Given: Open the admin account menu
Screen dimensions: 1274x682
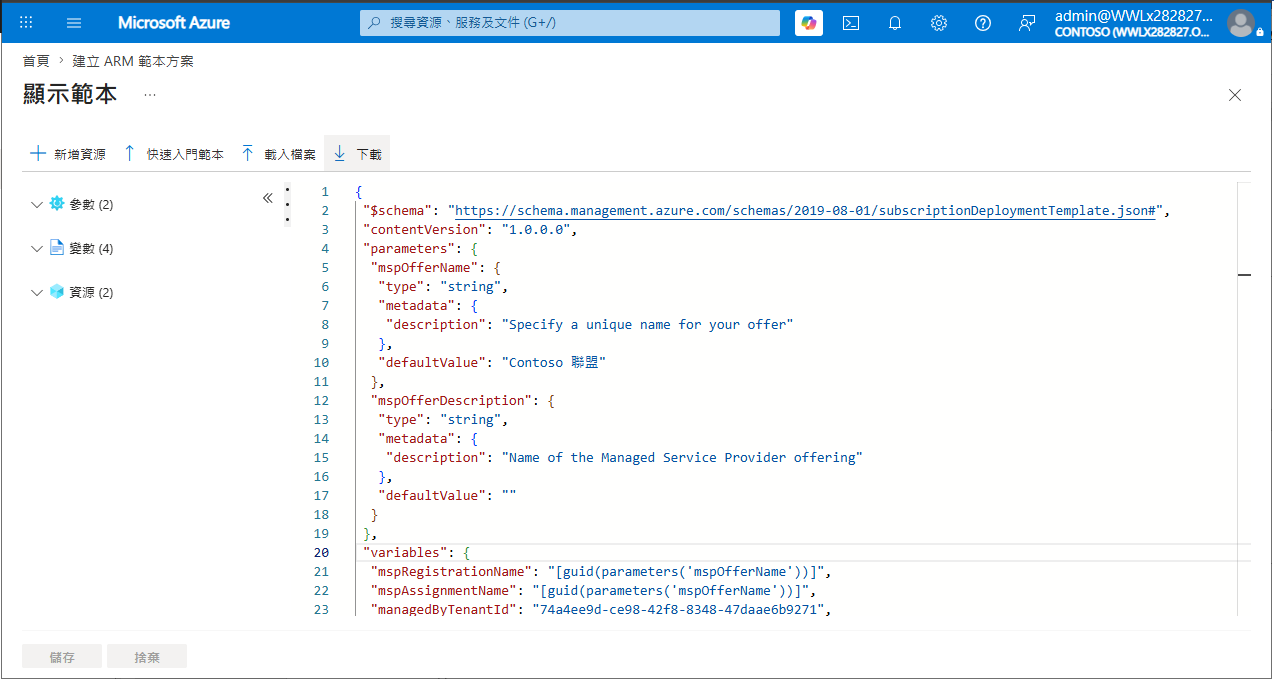Looking at the screenshot, I should pyautogui.click(x=1135, y=23).
